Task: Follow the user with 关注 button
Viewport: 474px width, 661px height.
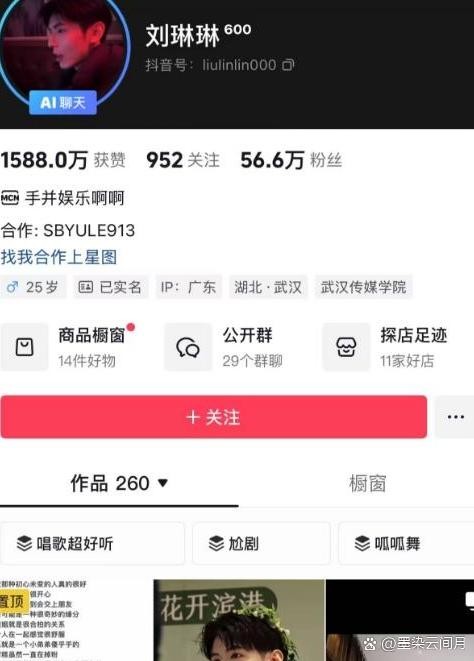Action: (214, 417)
